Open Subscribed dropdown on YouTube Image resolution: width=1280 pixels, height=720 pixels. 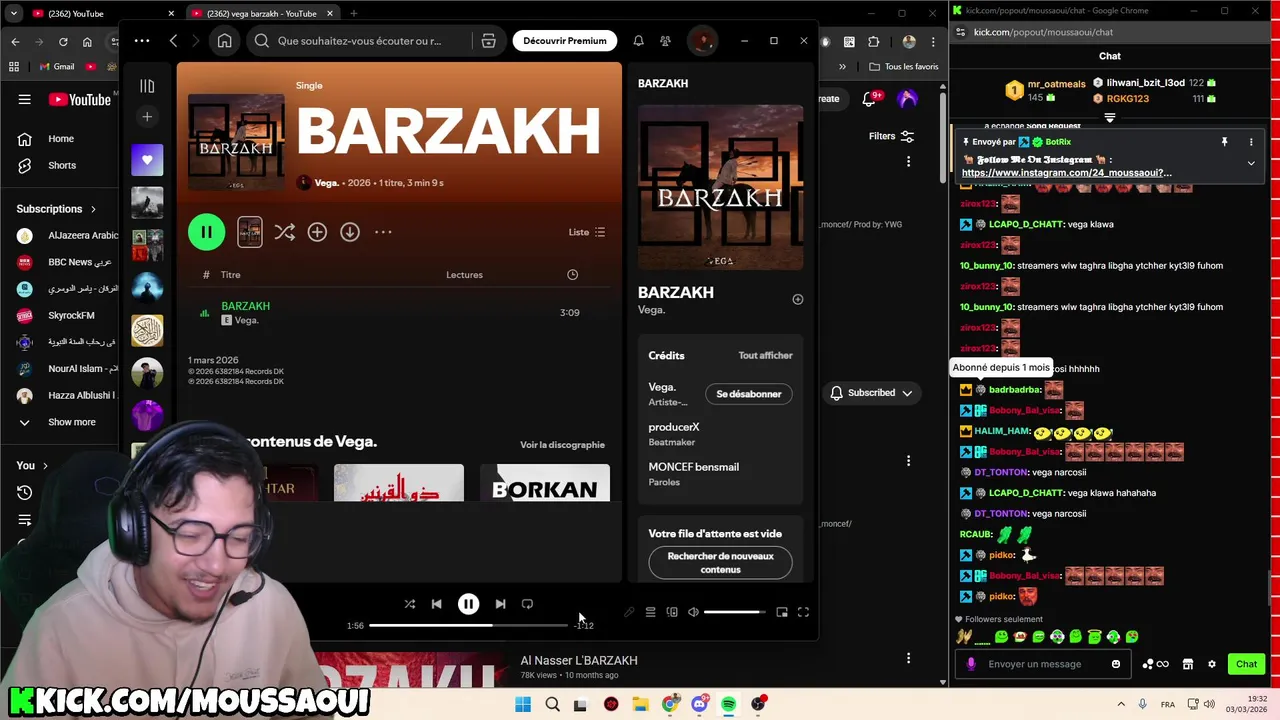pos(871,393)
